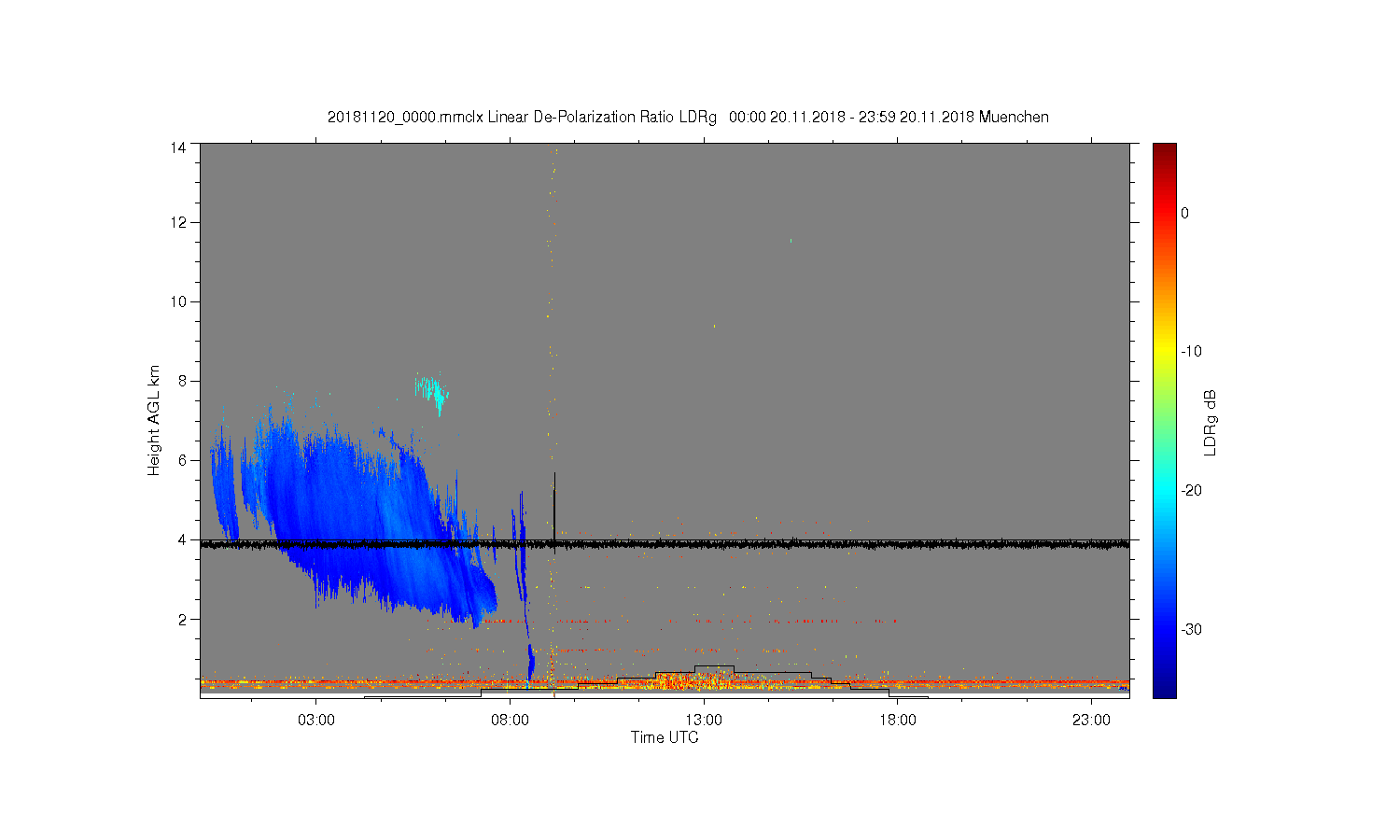Click the 18:00 time tick label
Screen dimensions: 1400x840
pos(897,721)
